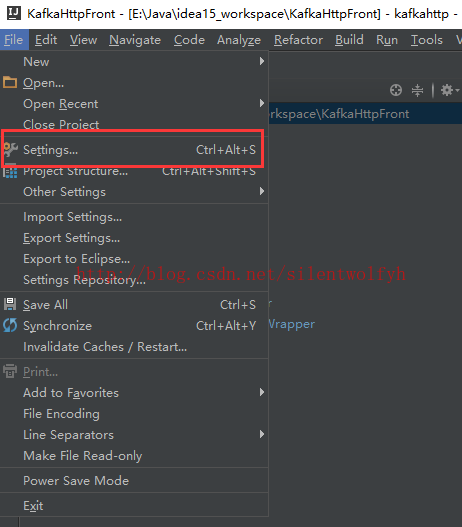Choose Exit from File menu
This screenshot has width=462, height=527.
(134, 505)
